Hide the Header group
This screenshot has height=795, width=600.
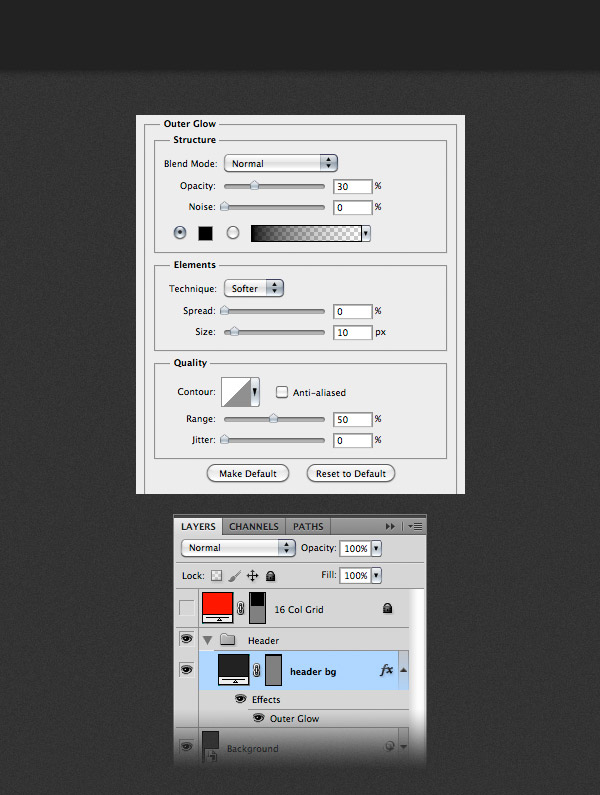(x=187, y=639)
